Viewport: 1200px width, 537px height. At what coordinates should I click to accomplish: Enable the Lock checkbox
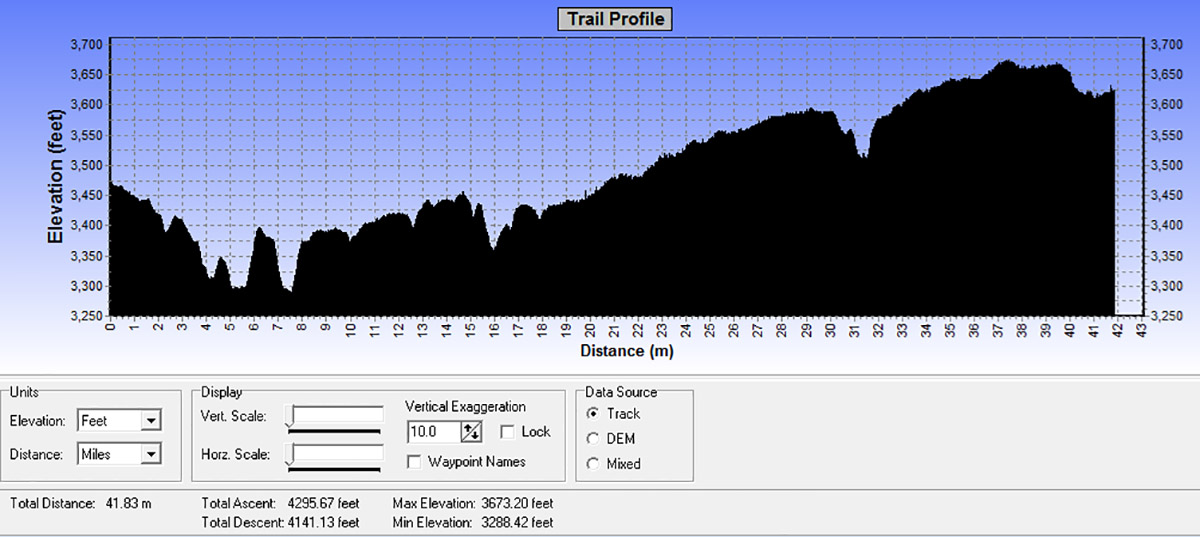(x=507, y=432)
